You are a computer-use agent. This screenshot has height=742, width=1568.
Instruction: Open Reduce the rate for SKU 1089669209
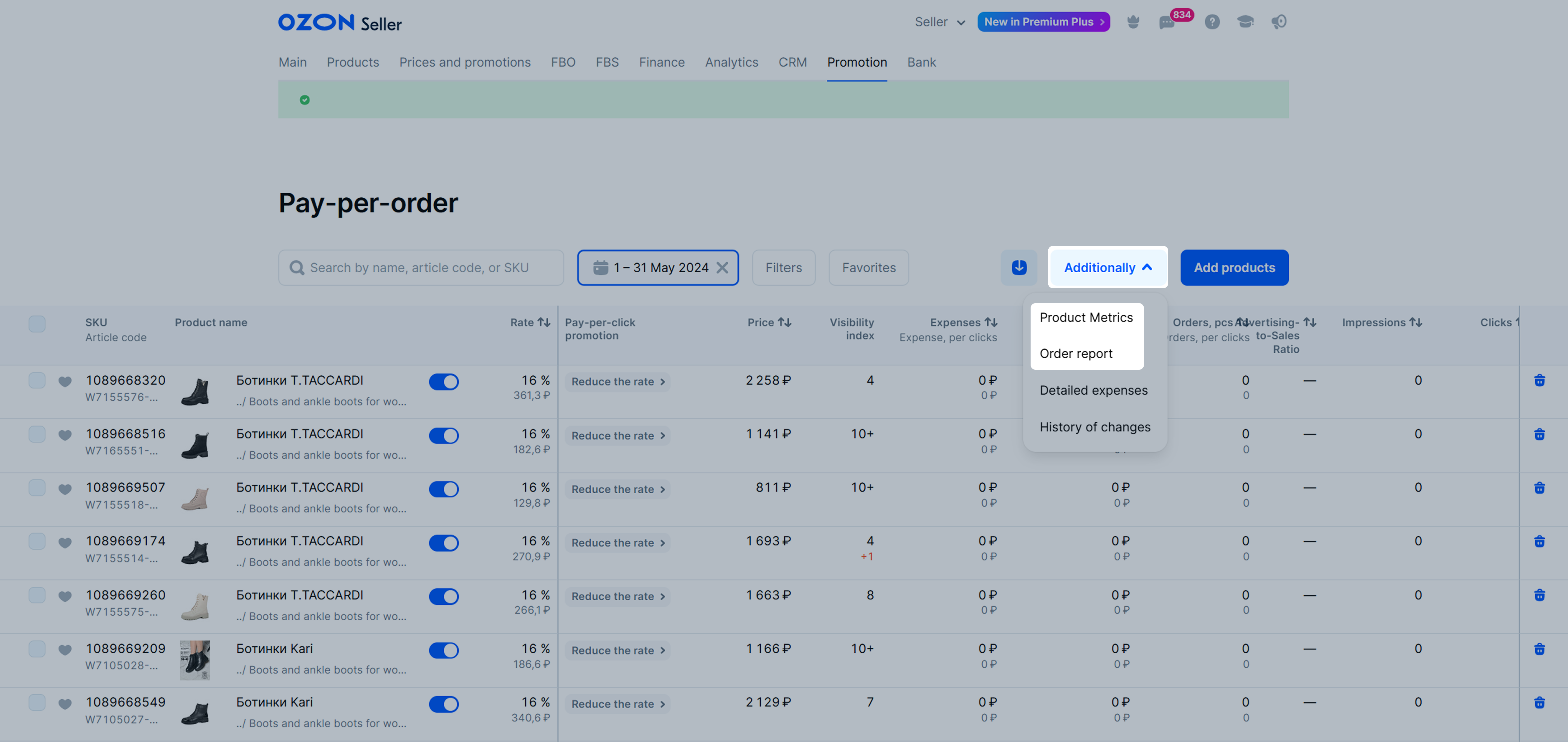617,650
